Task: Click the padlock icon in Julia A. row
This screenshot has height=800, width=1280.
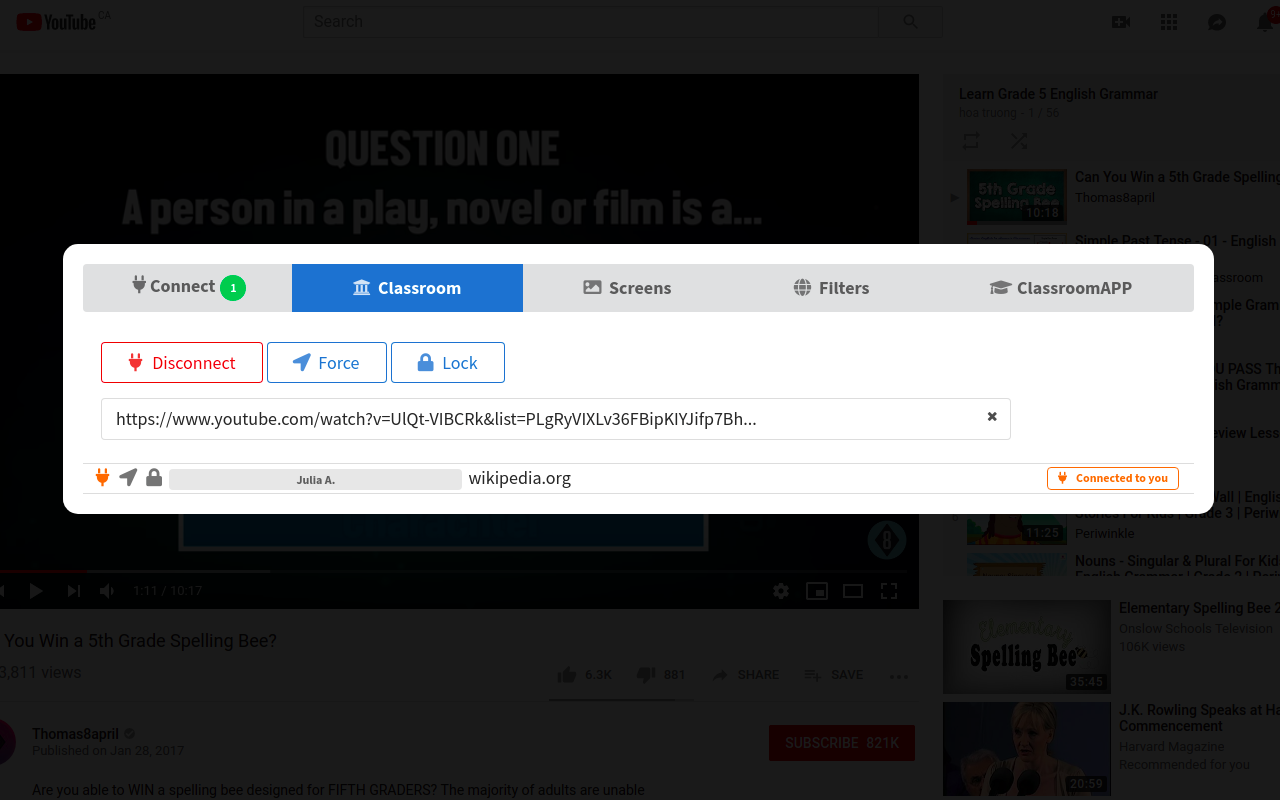Action: tap(154, 478)
